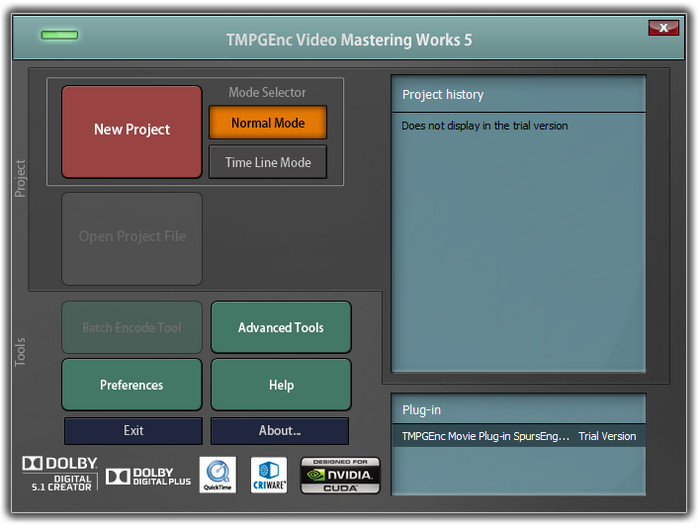Click the Exit button
This screenshot has height=530, width=700.
coord(133,430)
